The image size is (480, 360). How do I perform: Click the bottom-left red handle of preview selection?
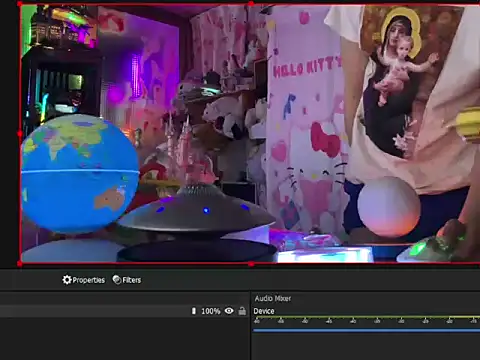[20, 264]
